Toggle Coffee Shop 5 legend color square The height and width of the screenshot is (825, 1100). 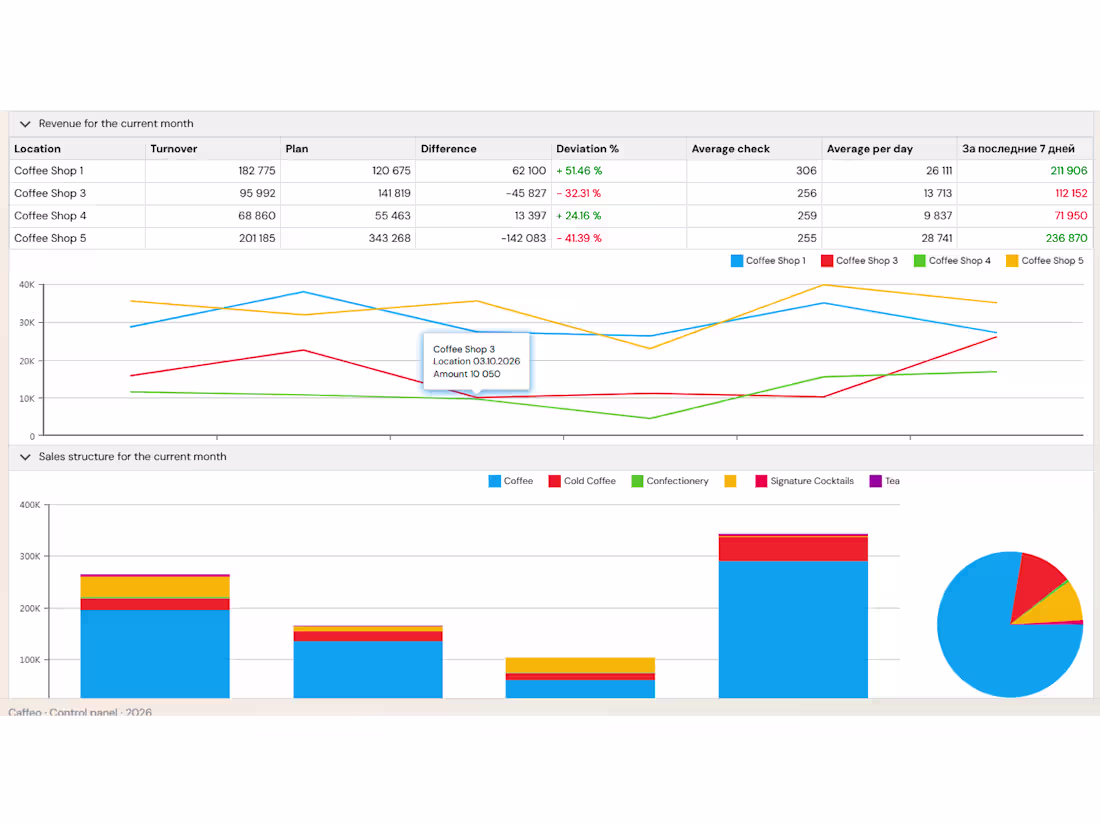[1012, 261]
